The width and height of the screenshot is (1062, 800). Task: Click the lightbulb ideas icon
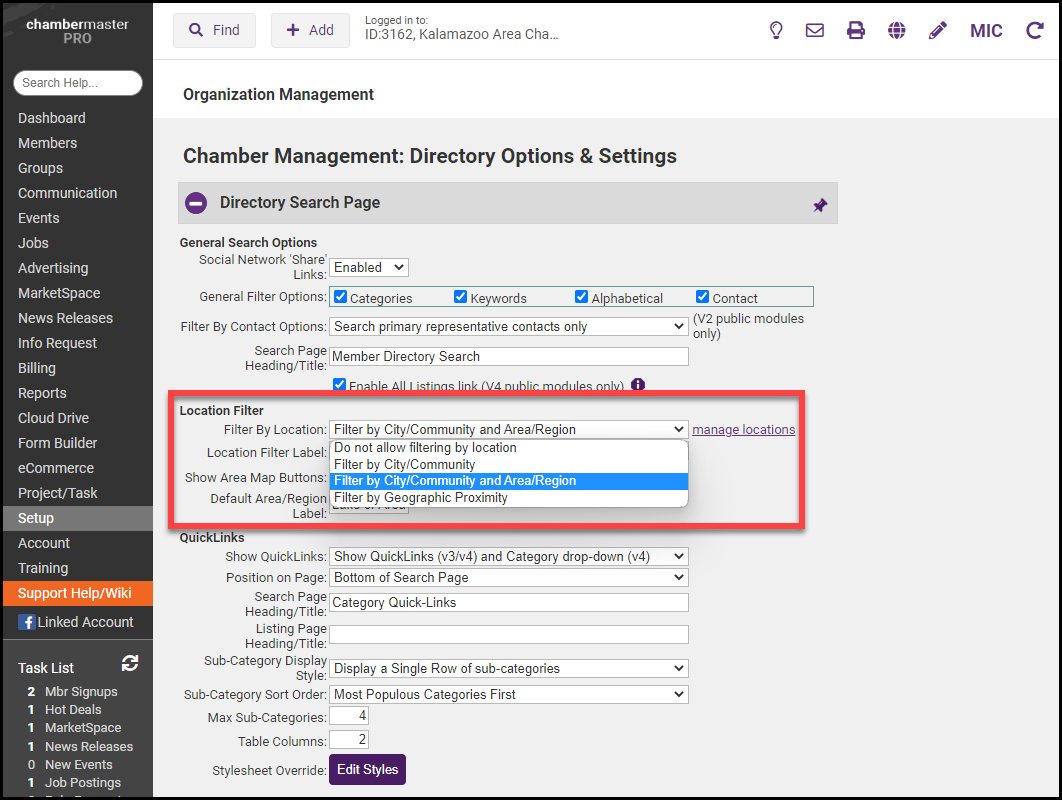click(x=775, y=31)
